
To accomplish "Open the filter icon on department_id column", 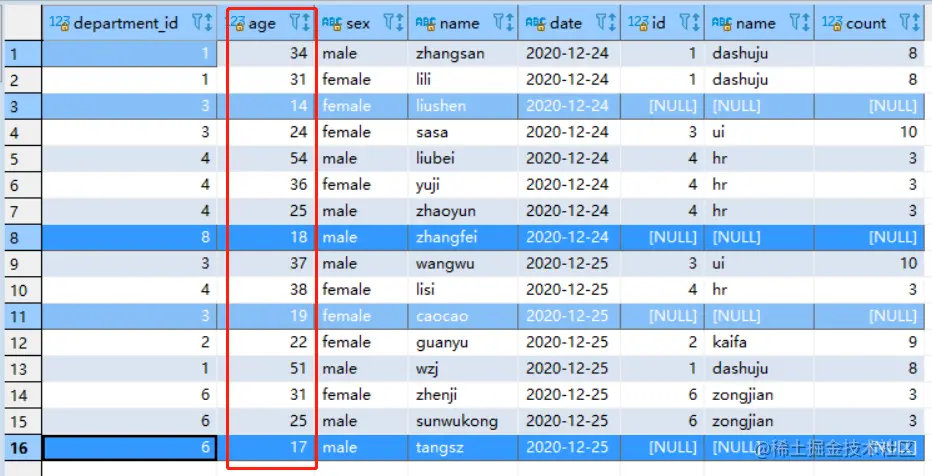I will pyautogui.click(x=197, y=23).
